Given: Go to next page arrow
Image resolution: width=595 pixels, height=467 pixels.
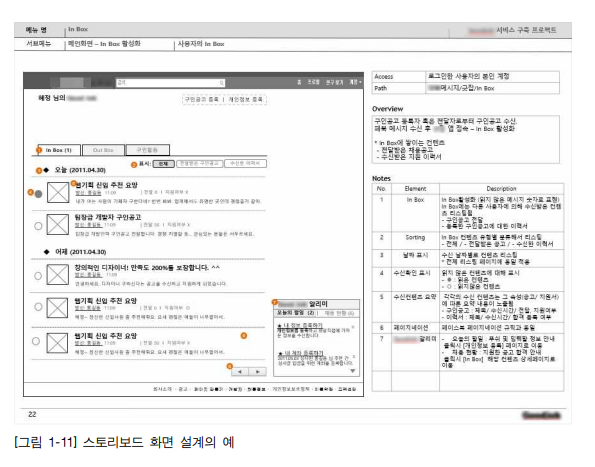Looking at the screenshot, I should 258,372.
